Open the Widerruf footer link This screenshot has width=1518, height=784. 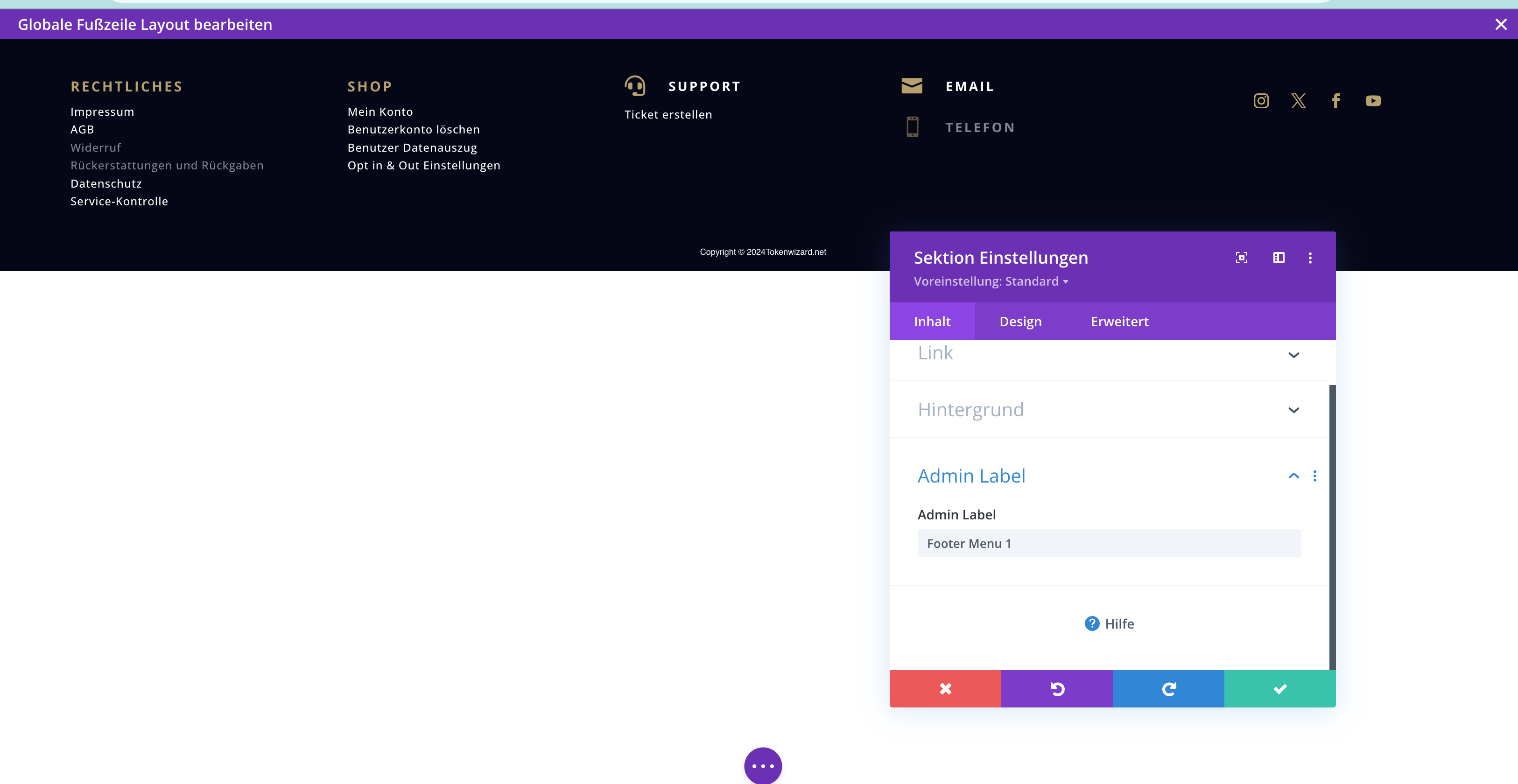tap(96, 147)
